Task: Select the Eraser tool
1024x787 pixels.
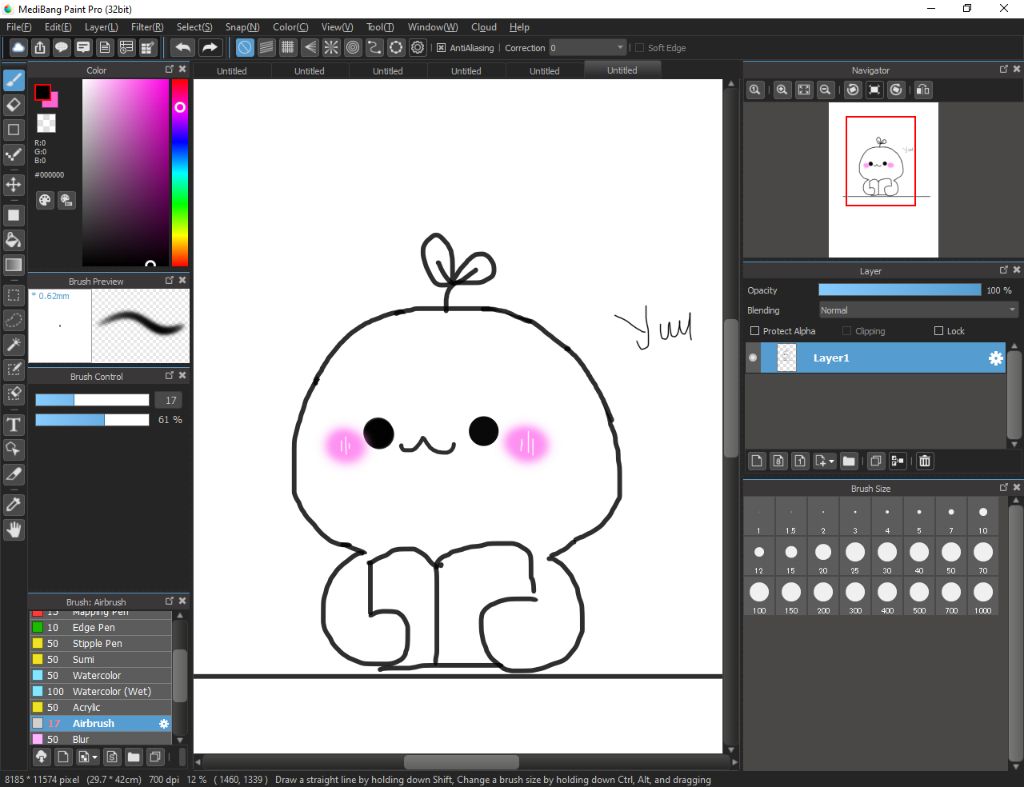Action: tap(14, 104)
